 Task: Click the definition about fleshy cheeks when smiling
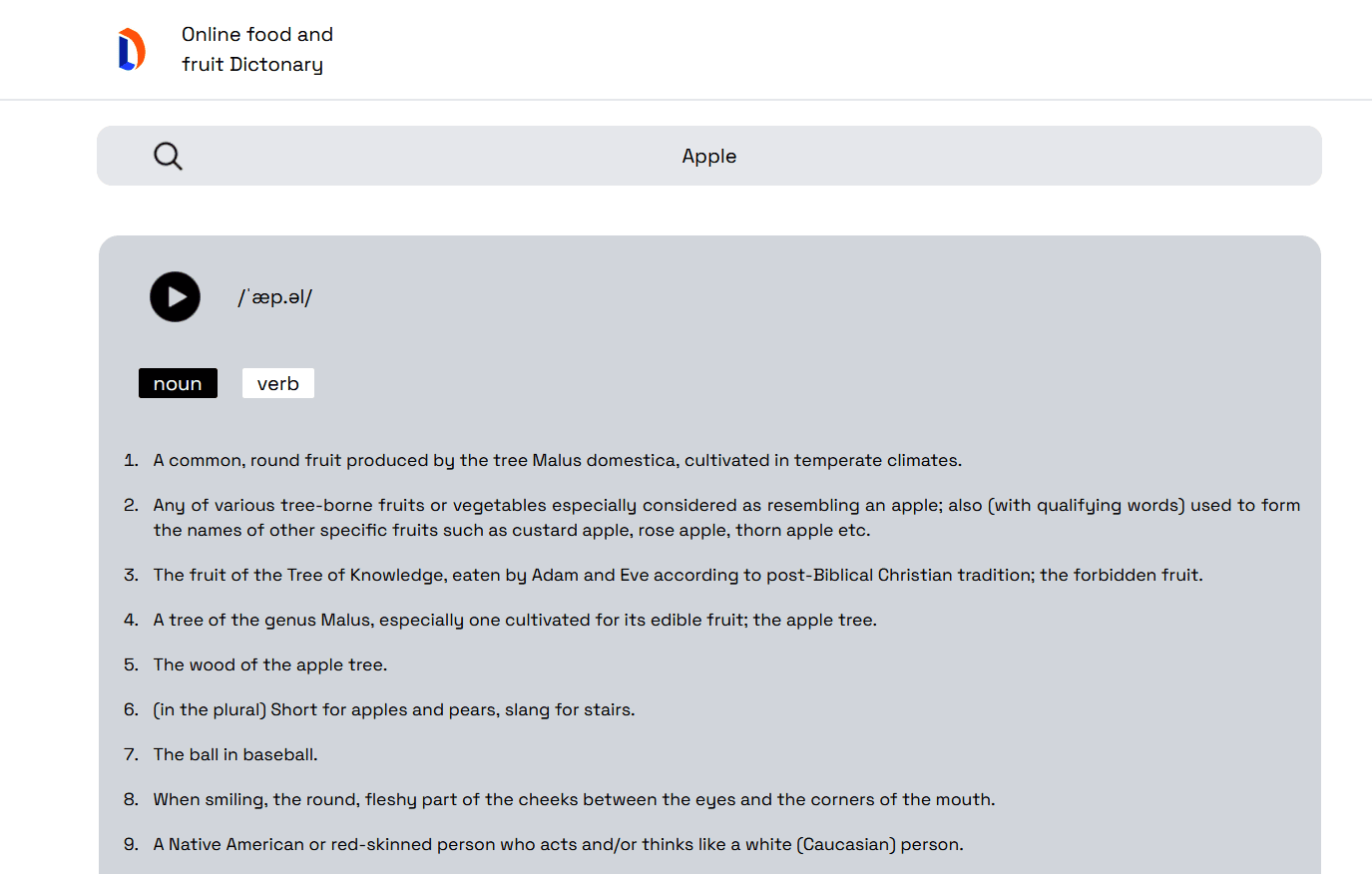click(x=574, y=799)
